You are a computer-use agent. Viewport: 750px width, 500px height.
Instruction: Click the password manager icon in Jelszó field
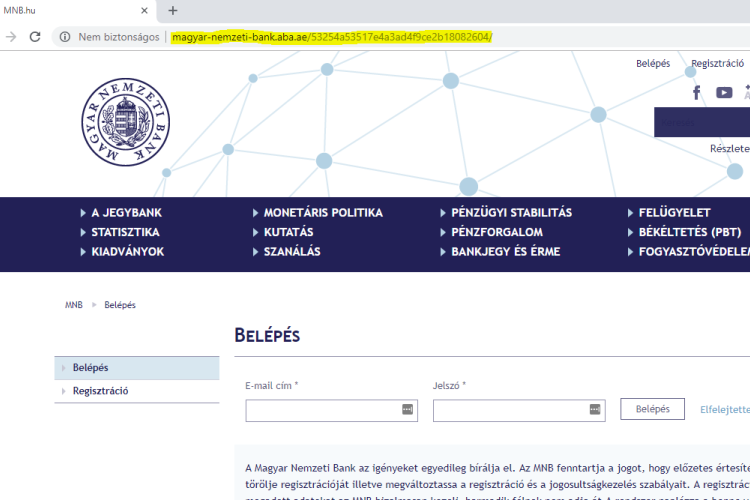coord(595,409)
